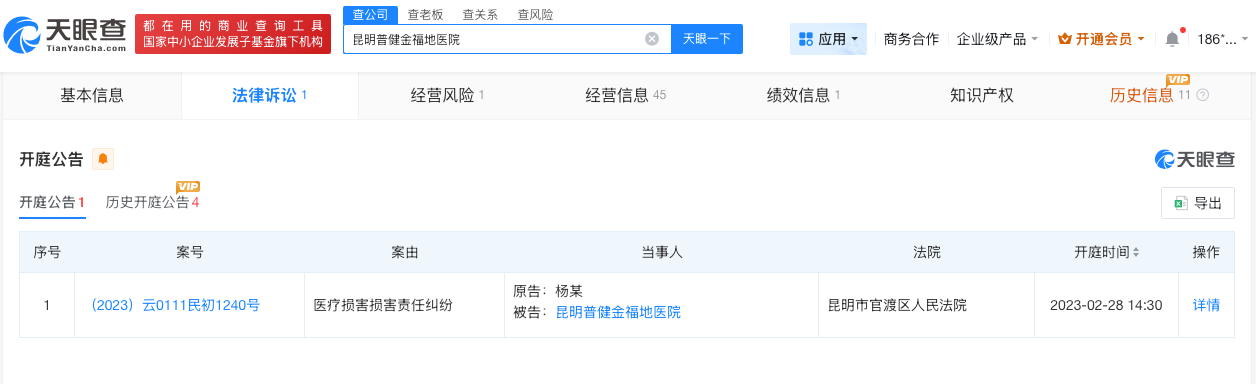Select the 查公司 search tab
The image size is (1256, 384).
[x=371, y=15]
